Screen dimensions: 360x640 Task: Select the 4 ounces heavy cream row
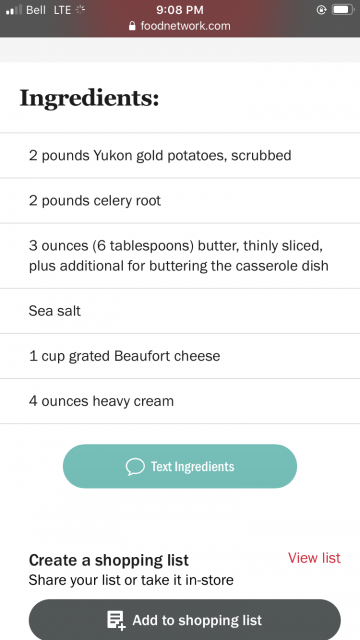pos(180,401)
